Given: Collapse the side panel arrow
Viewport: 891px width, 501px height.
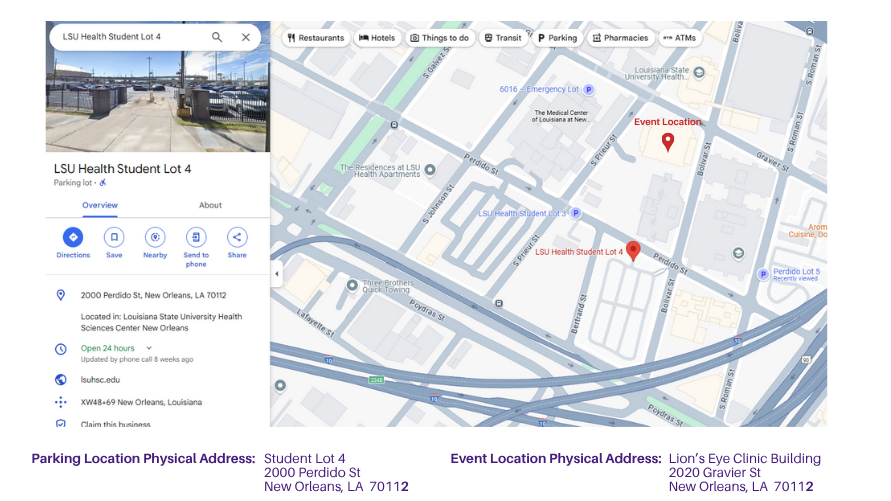Looking at the screenshot, I should click(x=277, y=274).
